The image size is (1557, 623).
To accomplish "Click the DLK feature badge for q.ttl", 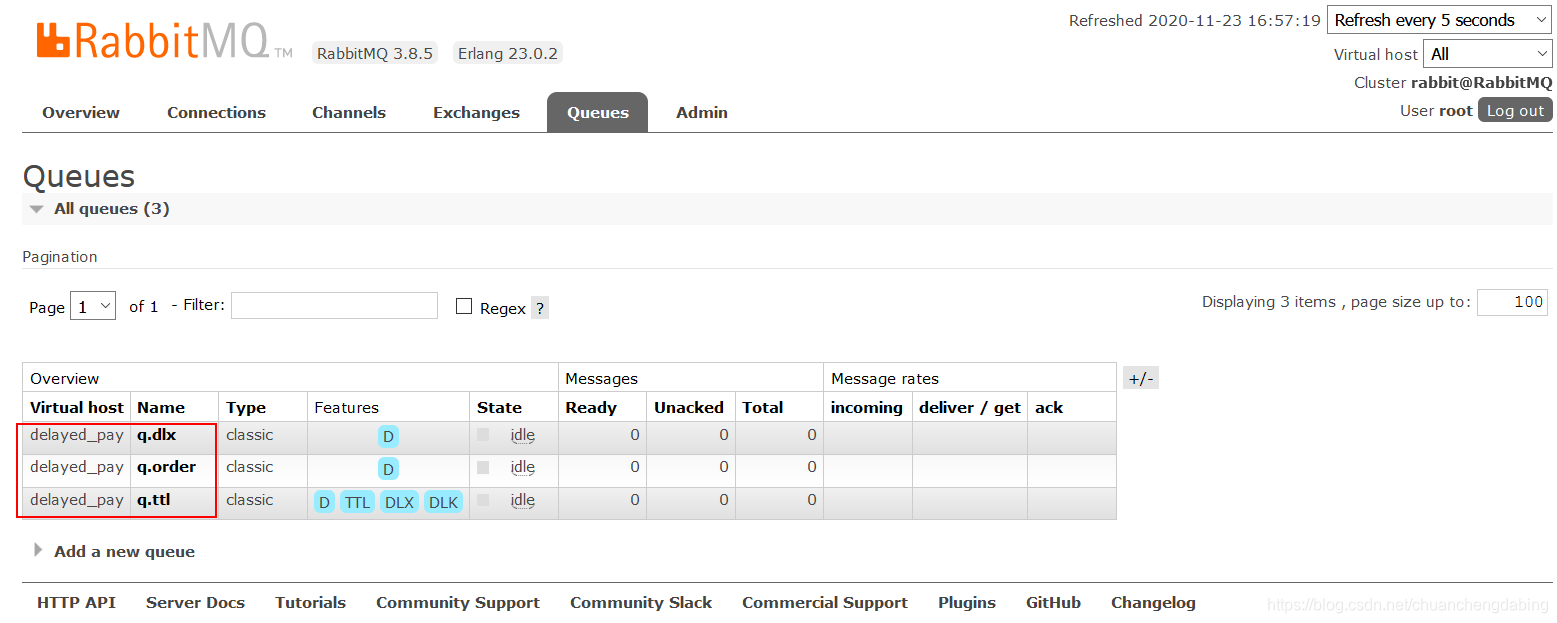I will (443, 502).
